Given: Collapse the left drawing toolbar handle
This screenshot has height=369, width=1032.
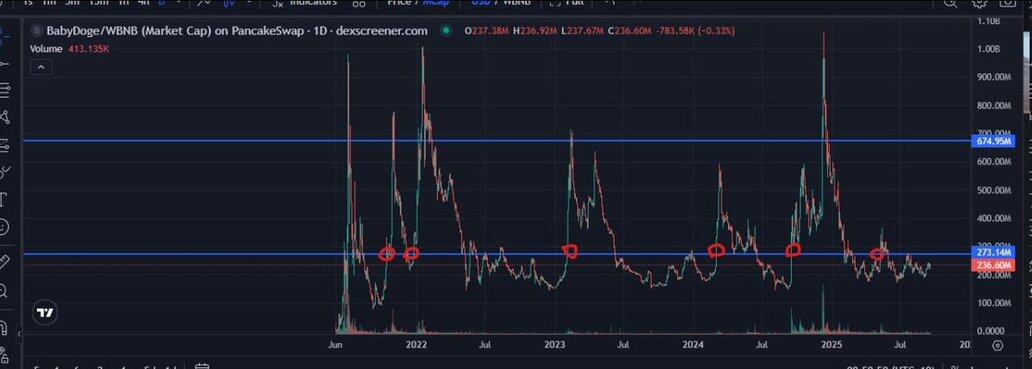Looking at the screenshot, I should [18, 334].
